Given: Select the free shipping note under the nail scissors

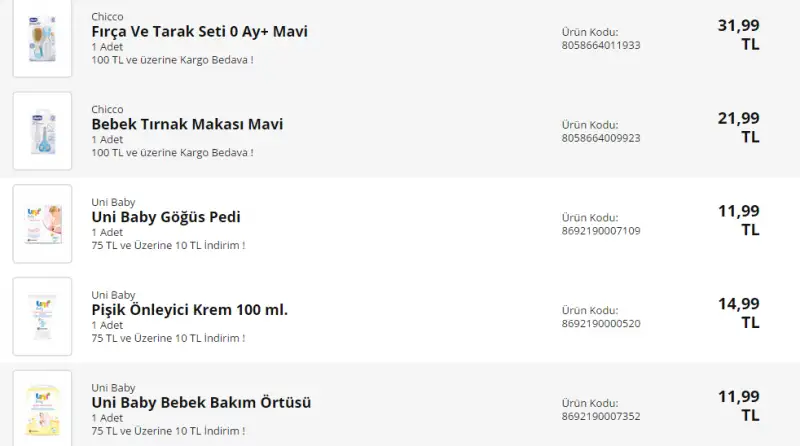Looking at the screenshot, I should click(172, 153).
